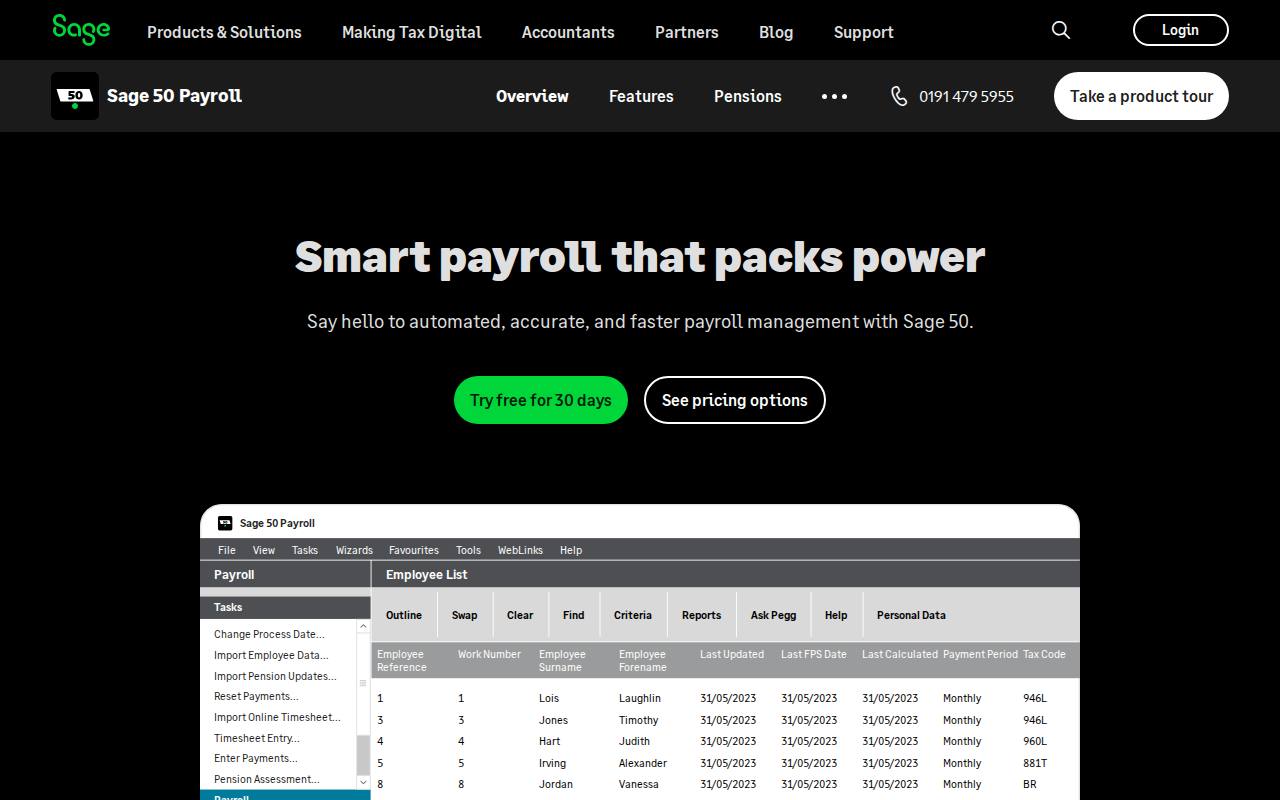Click Clear toolbar button
This screenshot has height=800, width=1280.
(x=520, y=615)
